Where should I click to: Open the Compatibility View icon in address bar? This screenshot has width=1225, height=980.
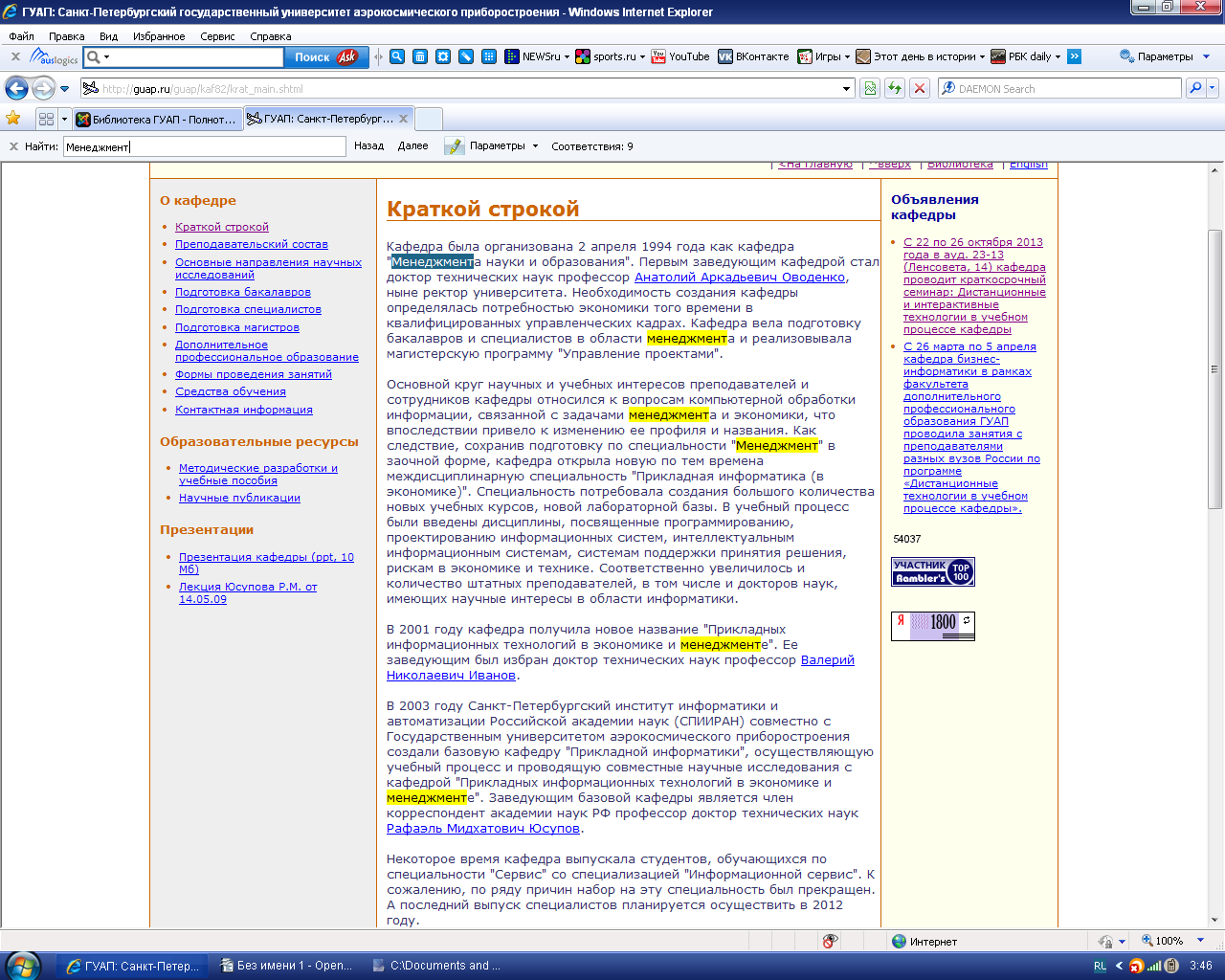[870, 88]
